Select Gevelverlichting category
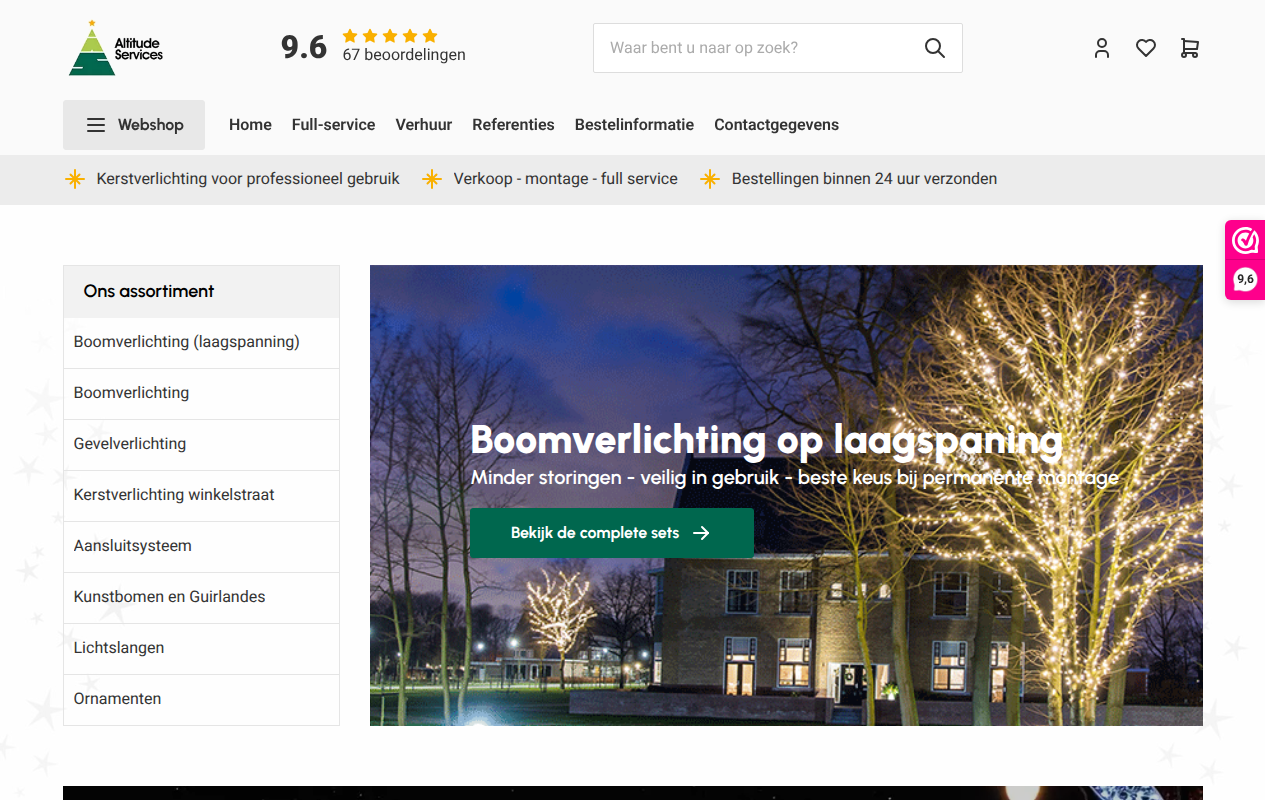 [201, 445]
